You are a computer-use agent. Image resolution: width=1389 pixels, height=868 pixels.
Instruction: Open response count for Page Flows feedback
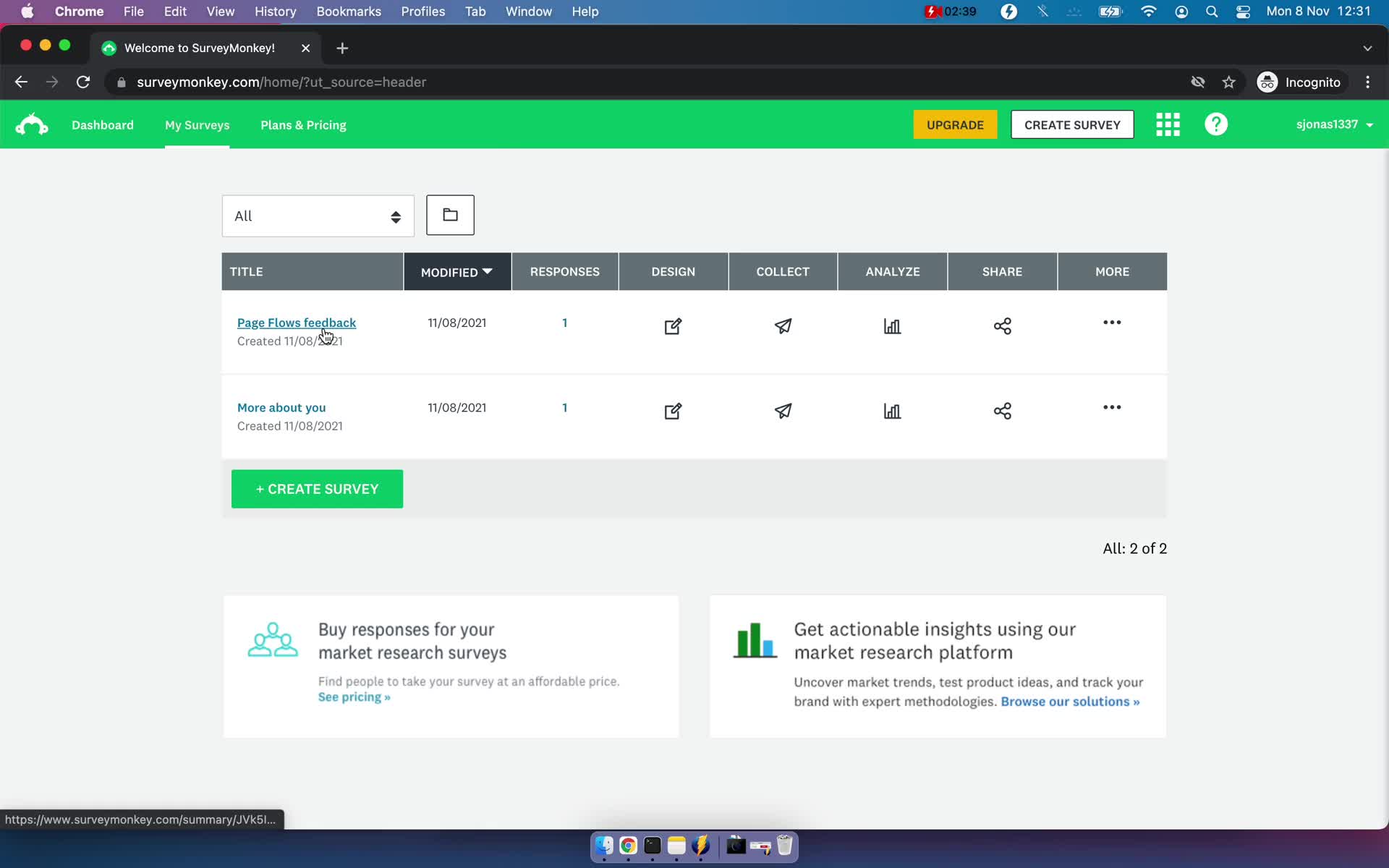[564, 323]
